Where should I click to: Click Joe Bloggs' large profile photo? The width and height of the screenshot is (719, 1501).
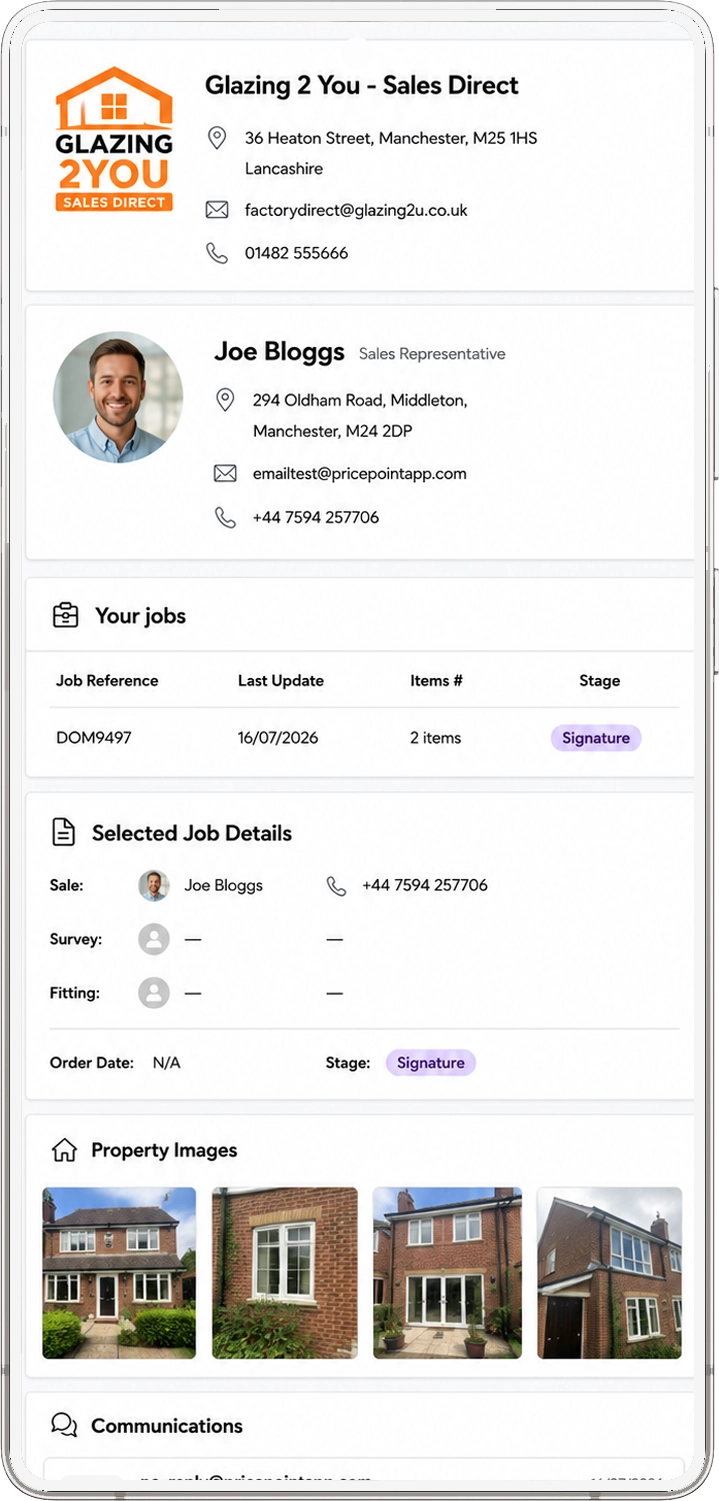click(x=118, y=398)
